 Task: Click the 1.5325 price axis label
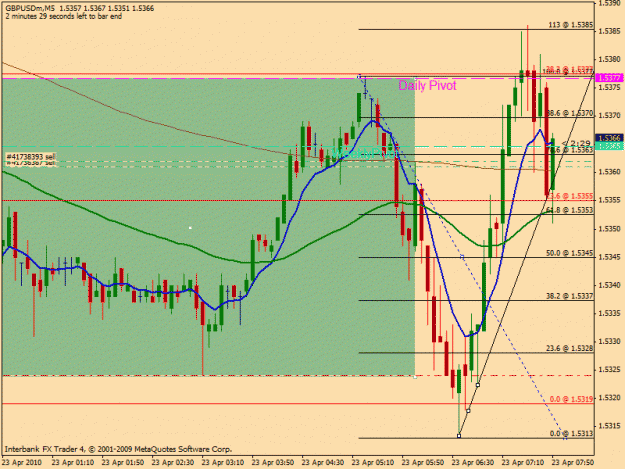tap(609, 370)
